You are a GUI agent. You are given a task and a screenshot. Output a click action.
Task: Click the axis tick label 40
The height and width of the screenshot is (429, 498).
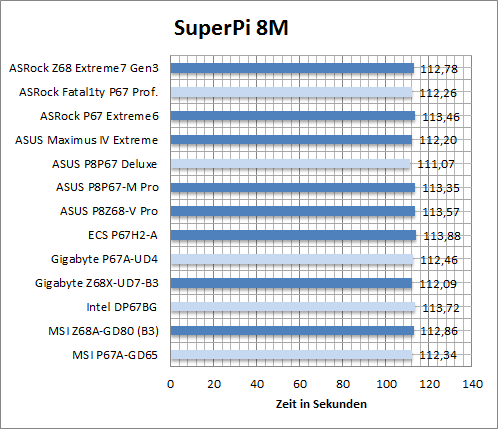tap(257, 384)
